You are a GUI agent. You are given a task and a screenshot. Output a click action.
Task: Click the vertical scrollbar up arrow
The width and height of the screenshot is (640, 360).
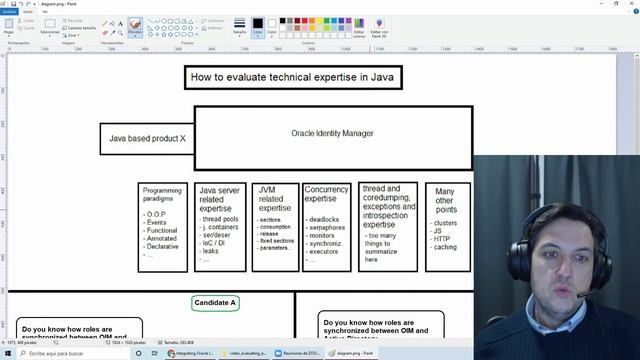coord(637,56)
